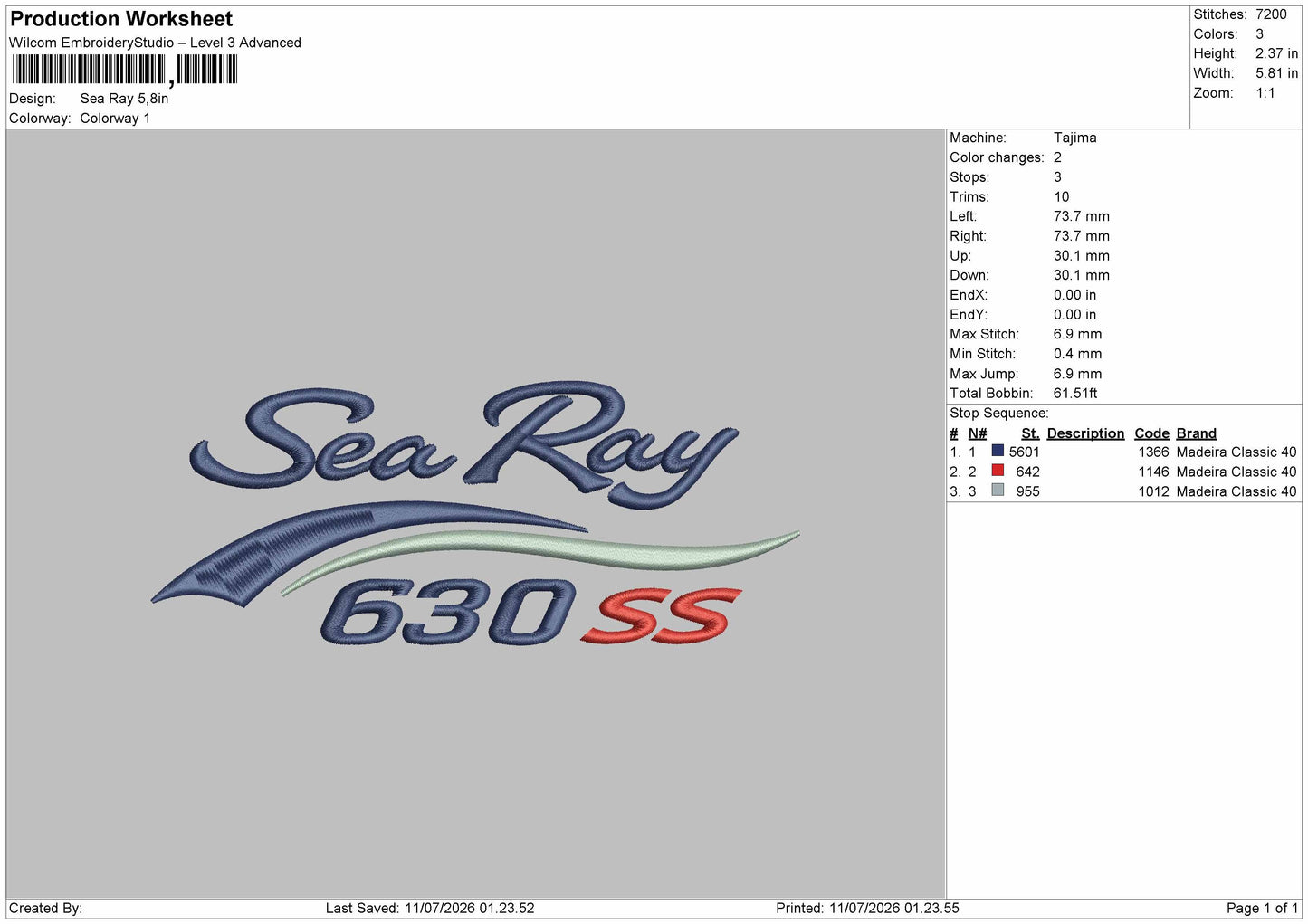Click the Max Jump value '6.9 mm'
The width and height of the screenshot is (1308, 924).
point(1077,374)
